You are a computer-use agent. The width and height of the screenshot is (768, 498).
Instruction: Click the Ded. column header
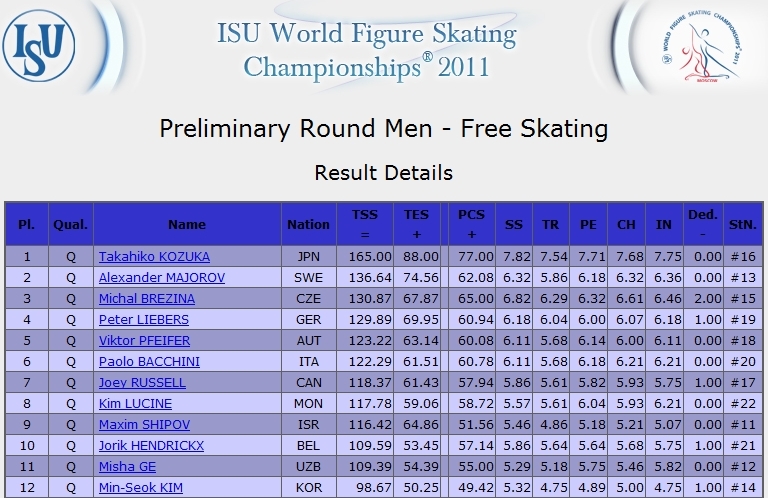pos(703,224)
